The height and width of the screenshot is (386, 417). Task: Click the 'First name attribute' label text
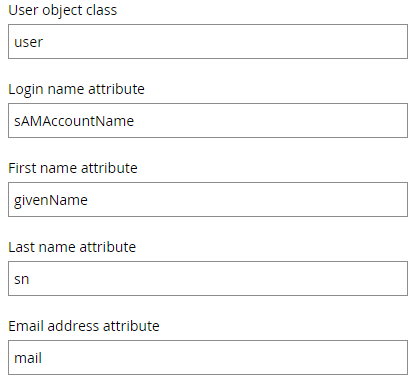pyautogui.click(x=73, y=168)
